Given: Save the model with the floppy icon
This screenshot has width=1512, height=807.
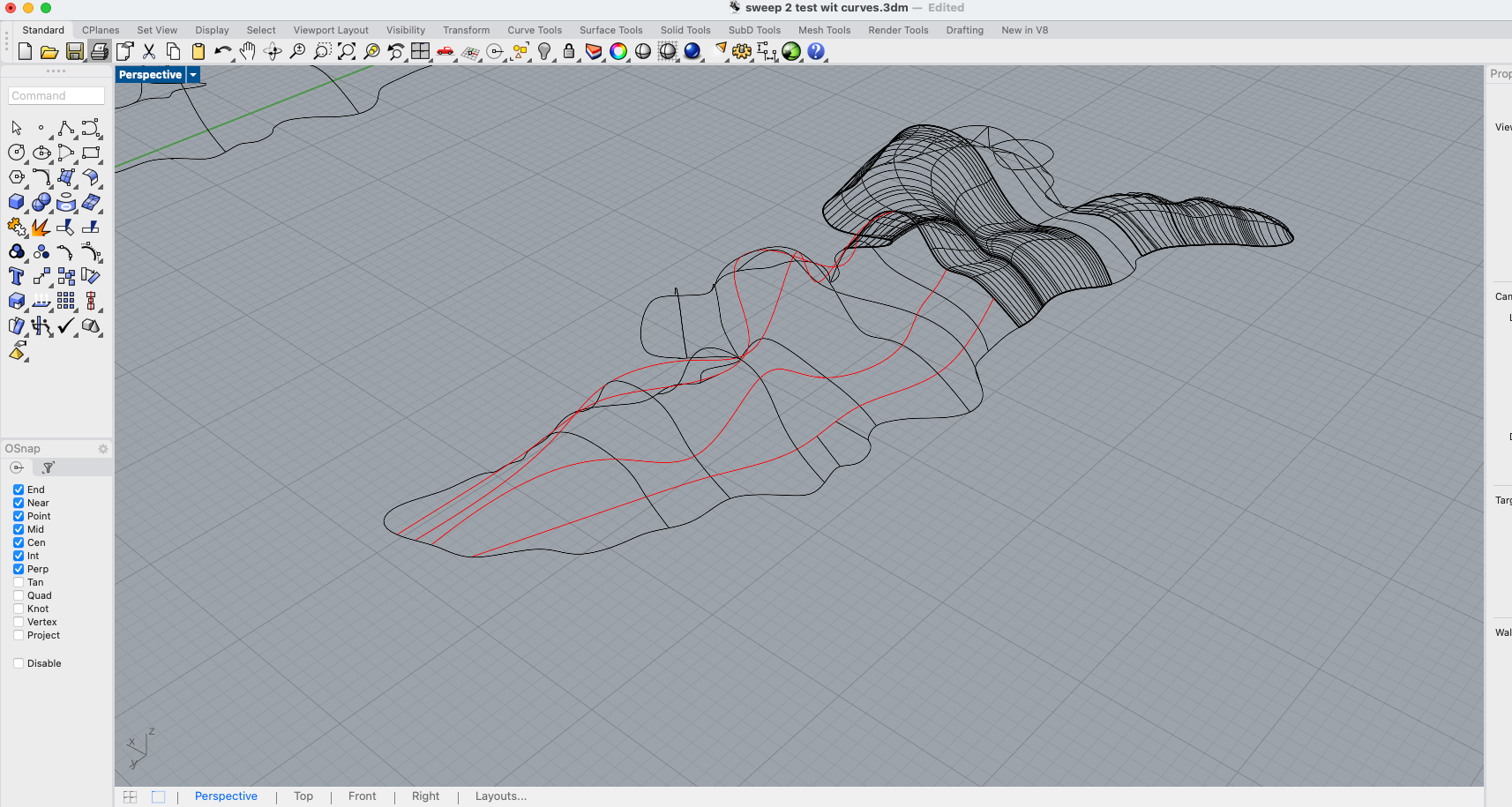Looking at the screenshot, I should click(75, 51).
